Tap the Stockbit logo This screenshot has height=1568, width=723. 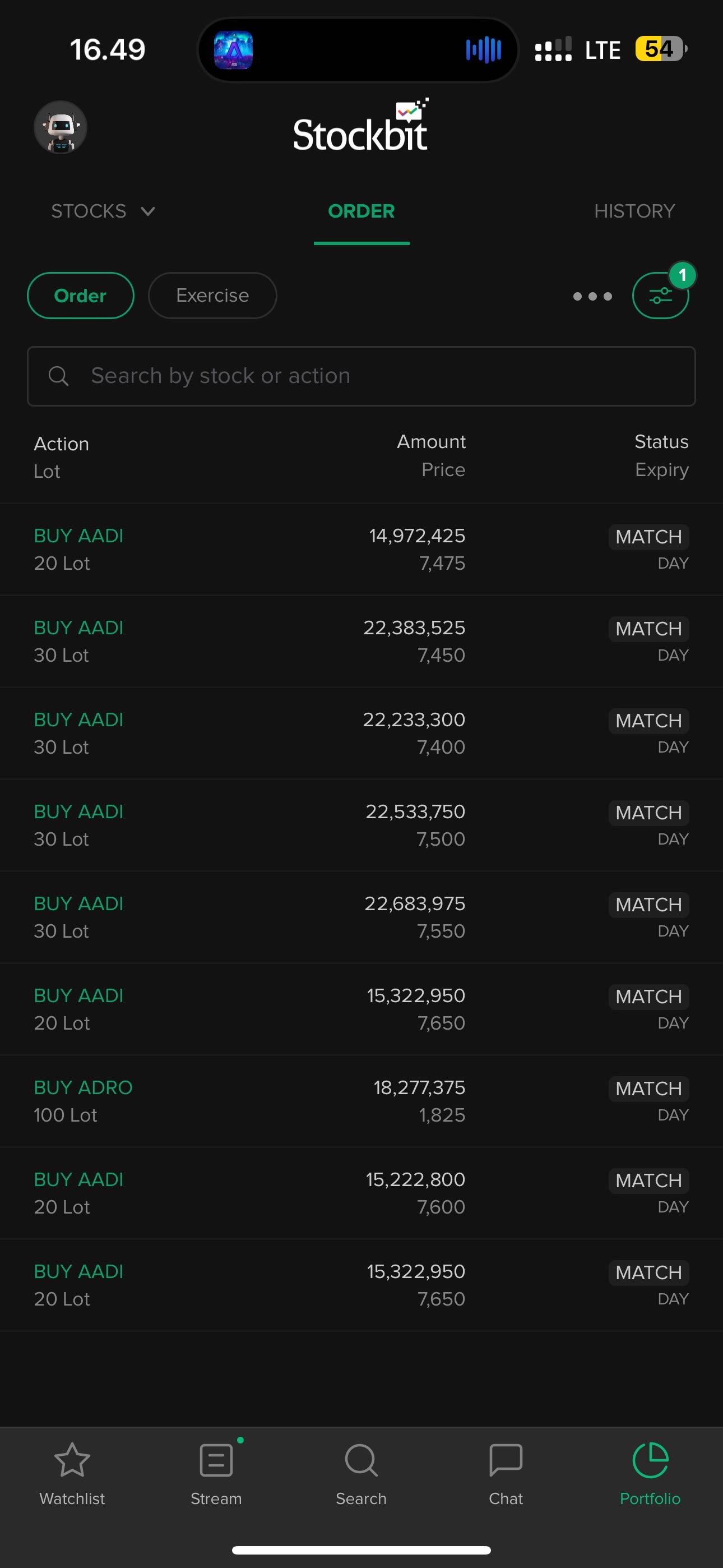[361, 128]
